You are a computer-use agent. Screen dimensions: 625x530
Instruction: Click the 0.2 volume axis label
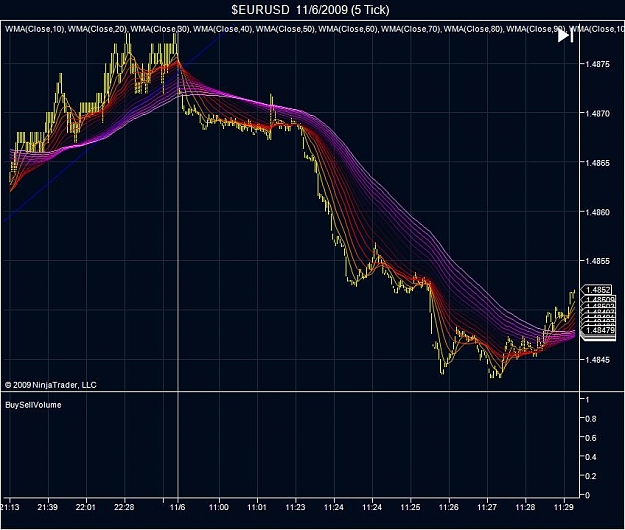pos(591,476)
